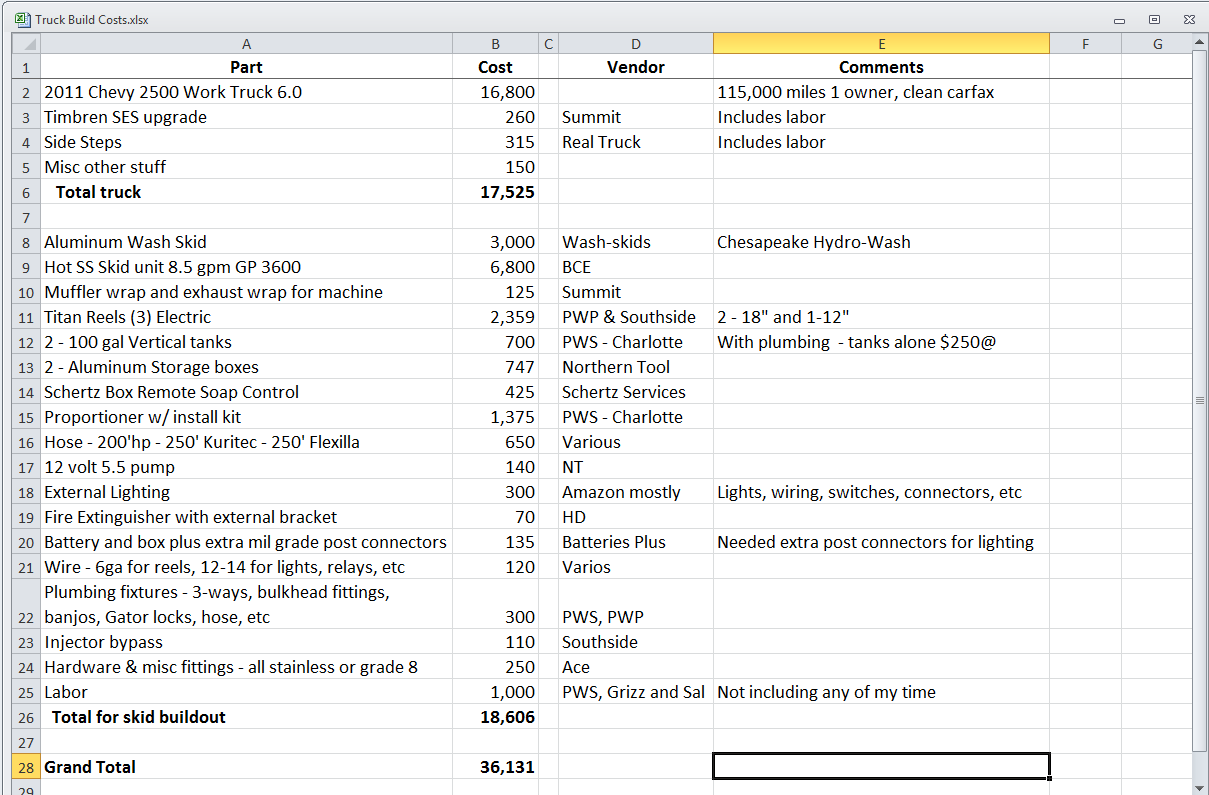
Task: Restore the workbook window size
Action: [1154, 19]
